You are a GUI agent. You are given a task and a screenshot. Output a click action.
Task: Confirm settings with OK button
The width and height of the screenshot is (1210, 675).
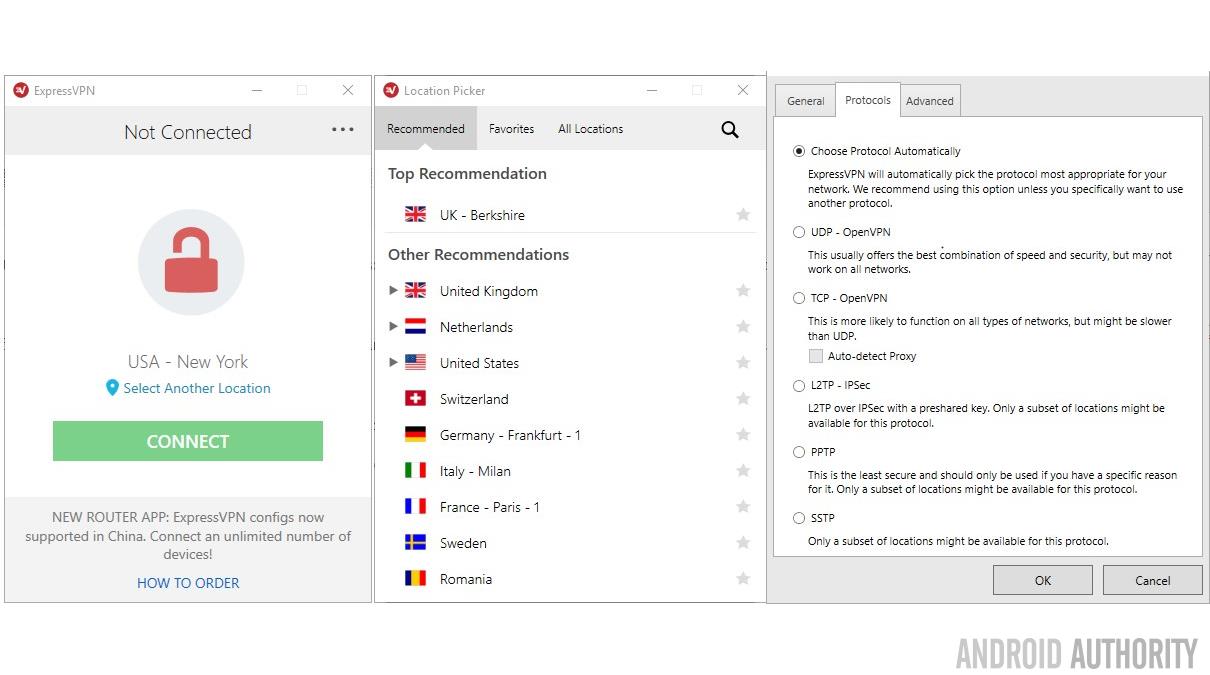click(1043, 580)
